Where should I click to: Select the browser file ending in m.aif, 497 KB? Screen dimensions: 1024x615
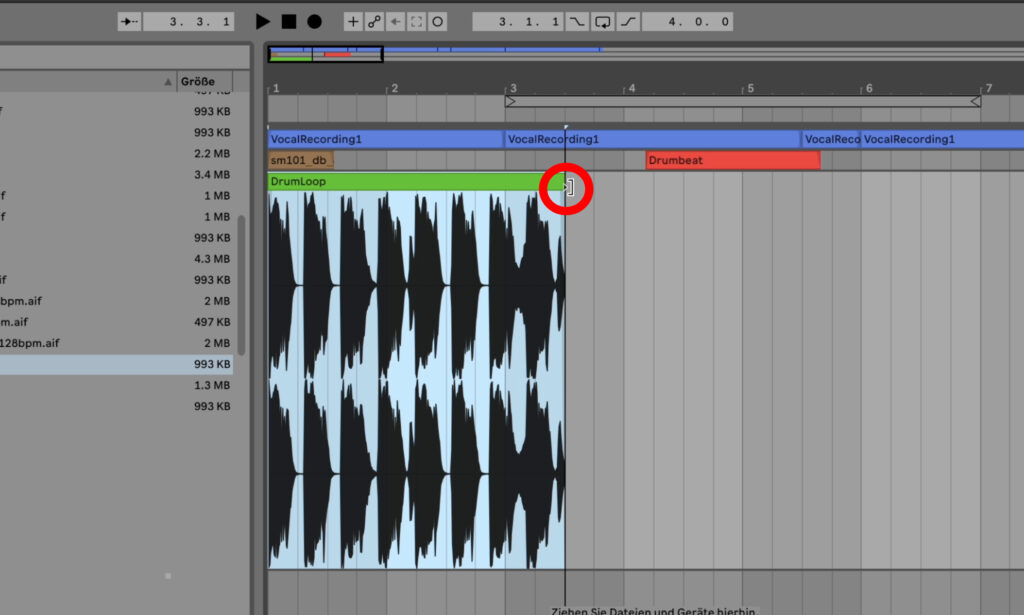coord(116,322)
